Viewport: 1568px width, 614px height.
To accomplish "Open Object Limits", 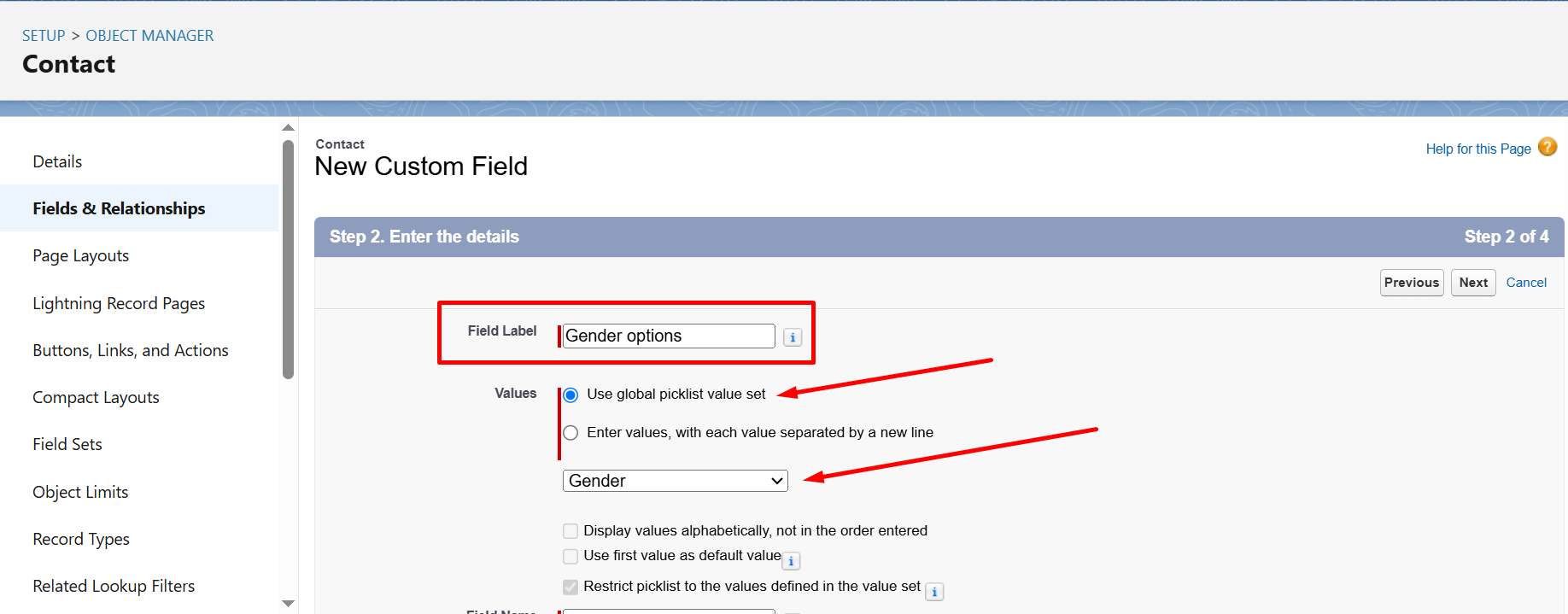I will point(80,492).
